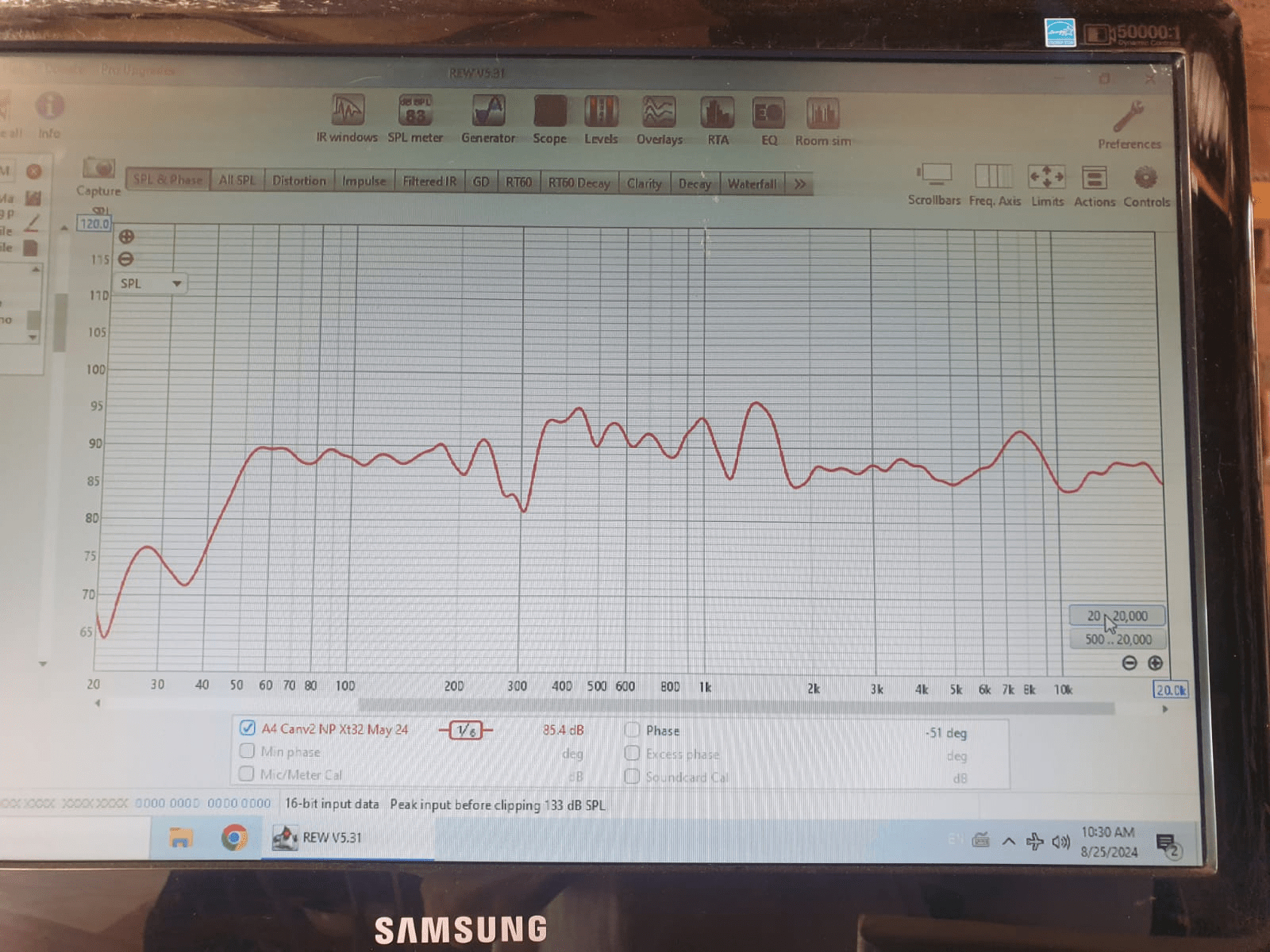Switch to the SPL & Phase tab
Screen dimensions: 1270x952
[x=167, y=179]
